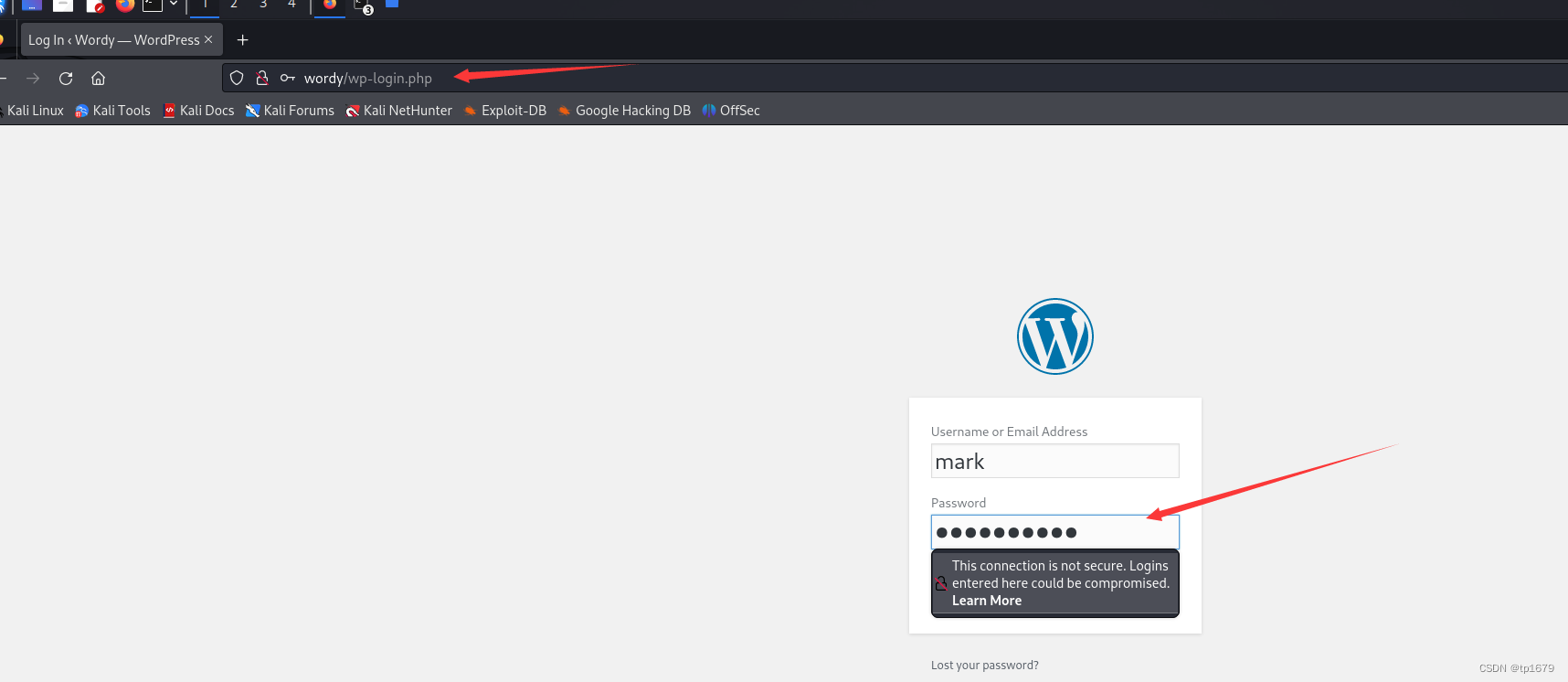
Task: Open the Kali Docs bookmark
Action: [x=198, y=111]
